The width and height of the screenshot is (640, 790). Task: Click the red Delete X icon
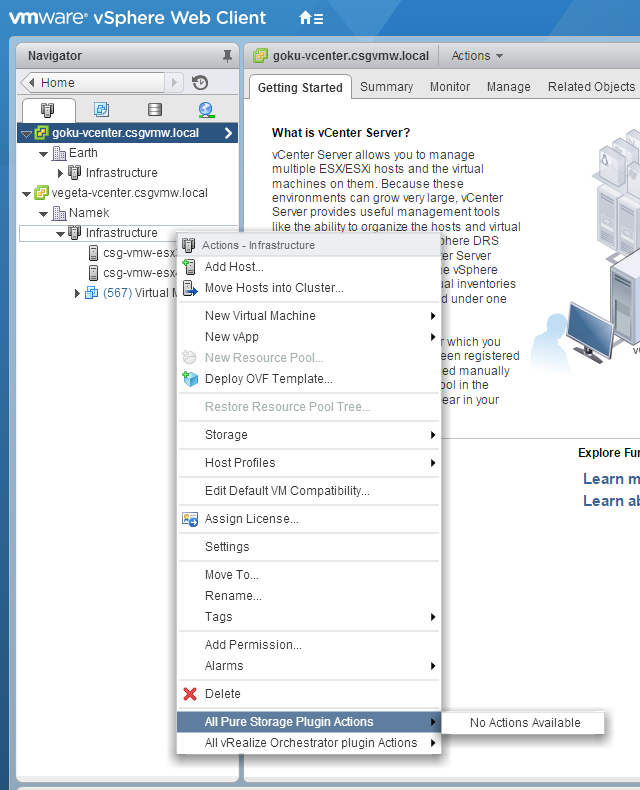[190, 694]
